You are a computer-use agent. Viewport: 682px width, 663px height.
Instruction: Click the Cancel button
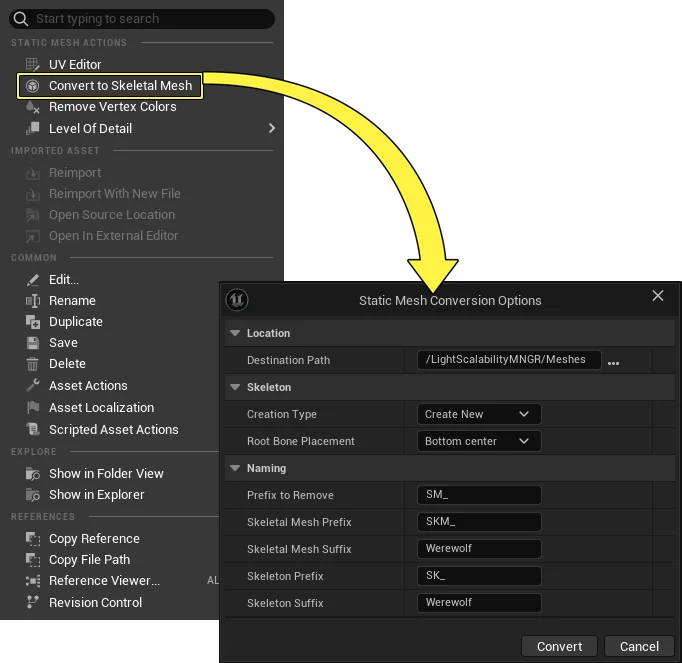[639, 646]
